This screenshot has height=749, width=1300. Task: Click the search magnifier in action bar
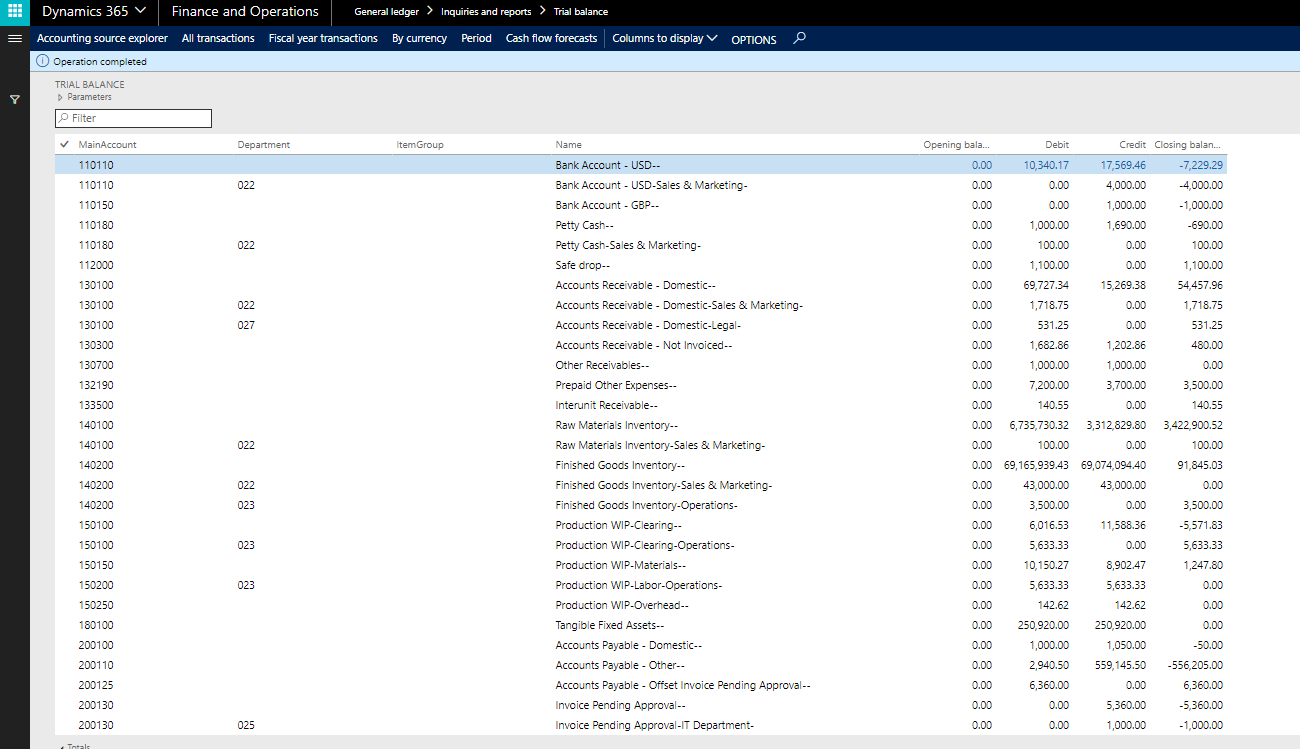(798, 38)
